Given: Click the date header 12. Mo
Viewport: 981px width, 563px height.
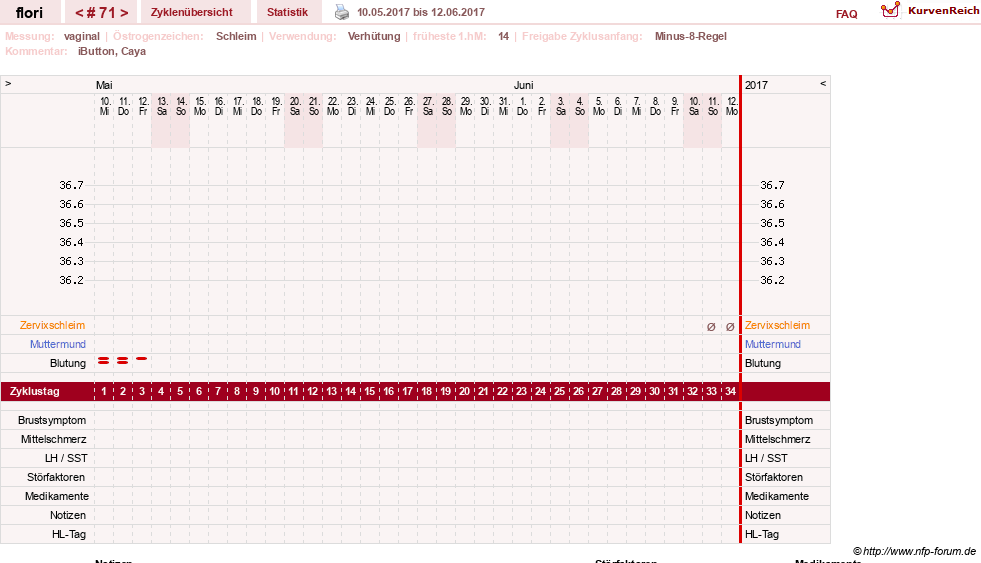Looking at the screenshot, I should pyautogui.click(x=731, y=106).
